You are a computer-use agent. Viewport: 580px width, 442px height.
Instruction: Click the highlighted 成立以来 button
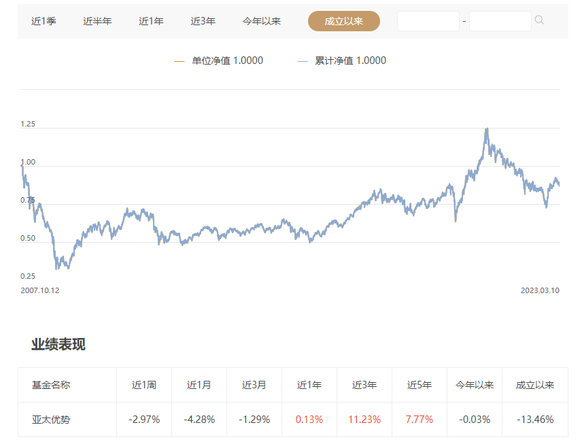pos(344,21)
